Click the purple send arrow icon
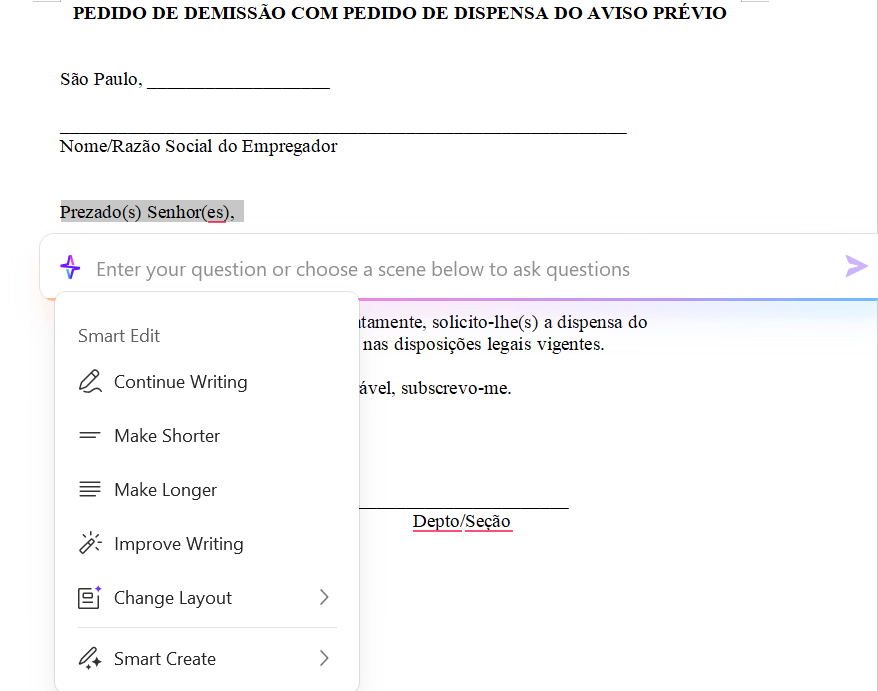Image resolution: width=878 pixels, height=691 pixels. click(856, 266)
